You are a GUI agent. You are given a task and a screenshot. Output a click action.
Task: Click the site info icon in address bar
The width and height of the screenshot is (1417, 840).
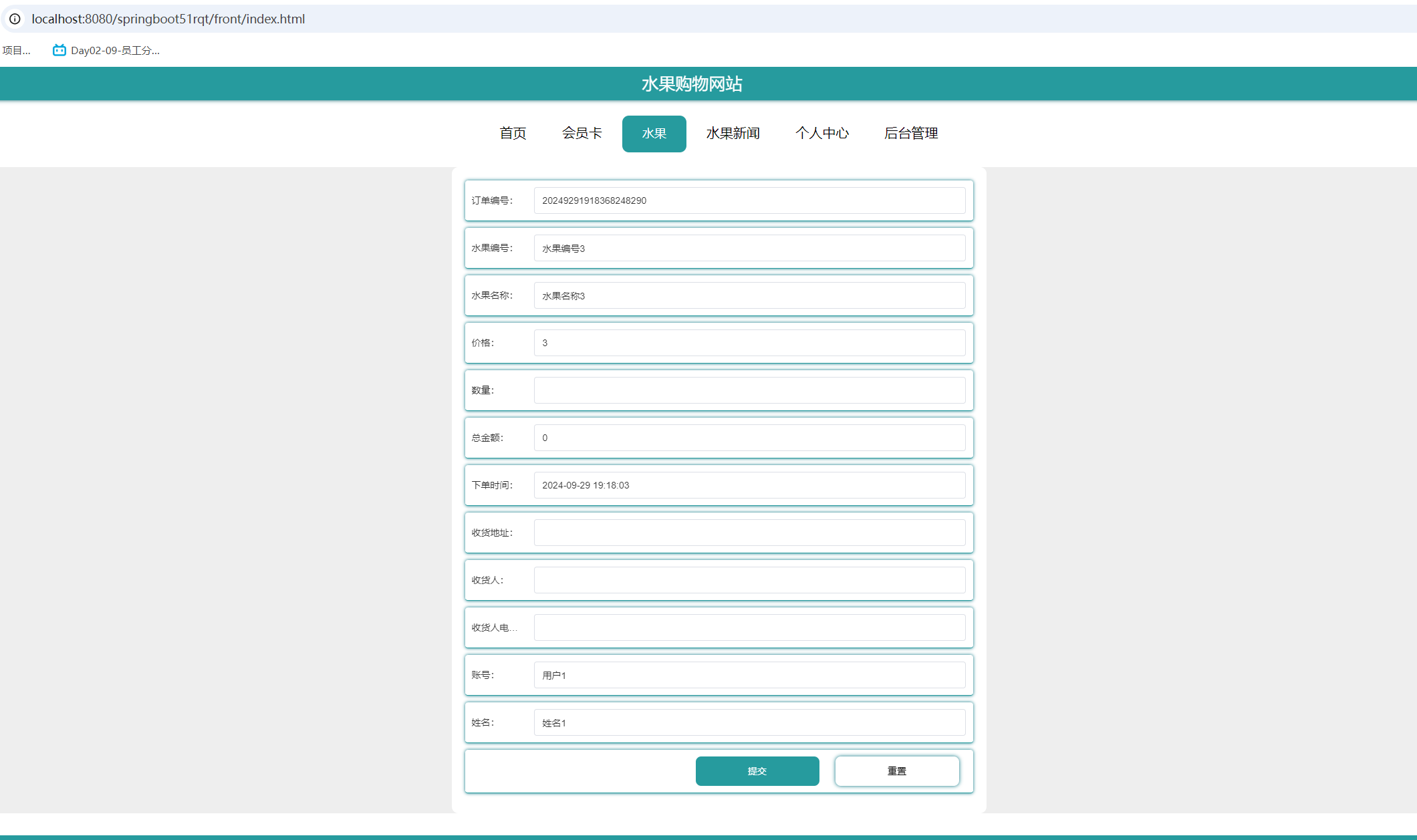(x=15, y=19)
